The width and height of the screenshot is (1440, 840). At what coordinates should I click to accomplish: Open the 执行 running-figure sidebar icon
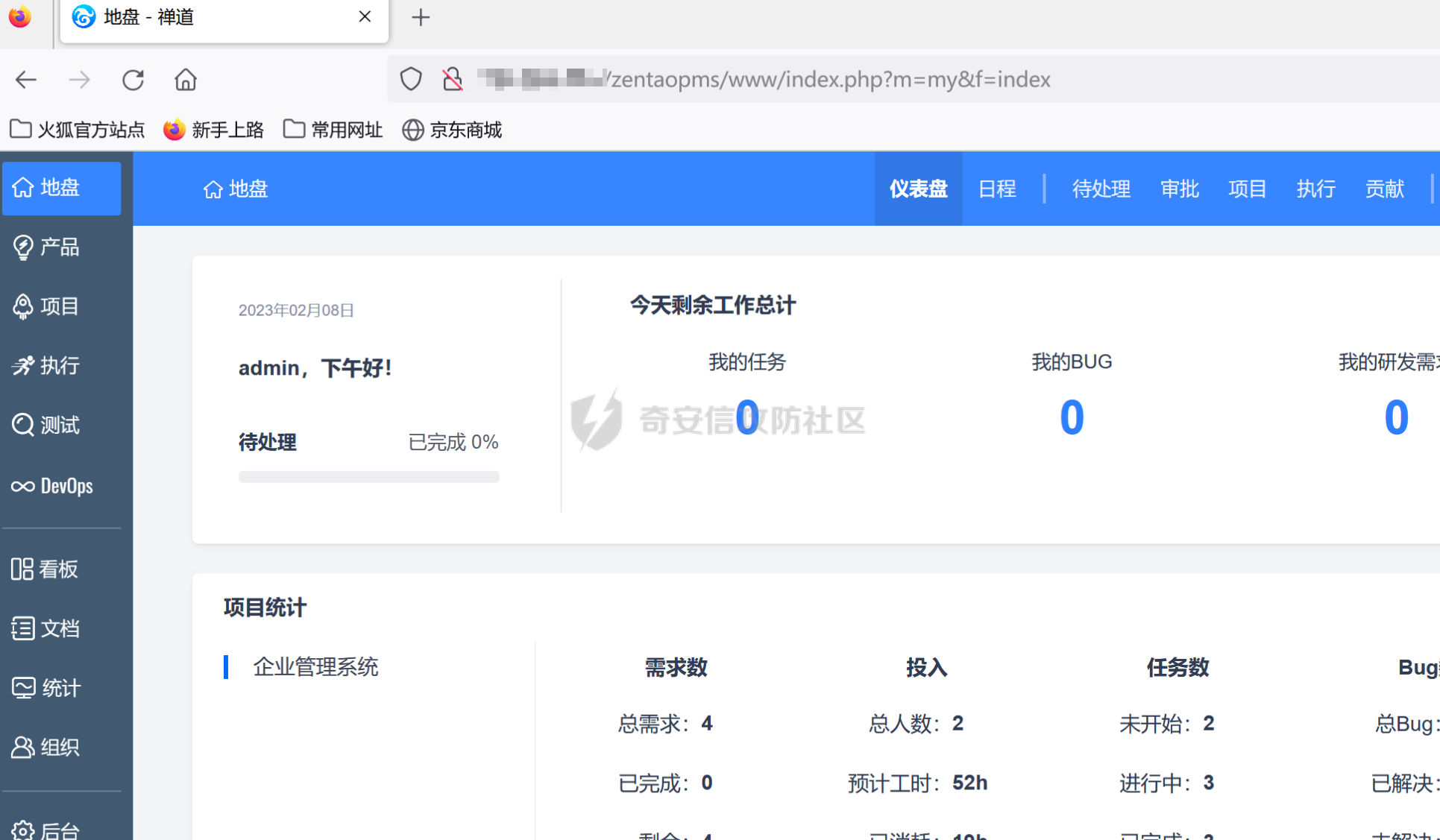[x=23, y=366]
